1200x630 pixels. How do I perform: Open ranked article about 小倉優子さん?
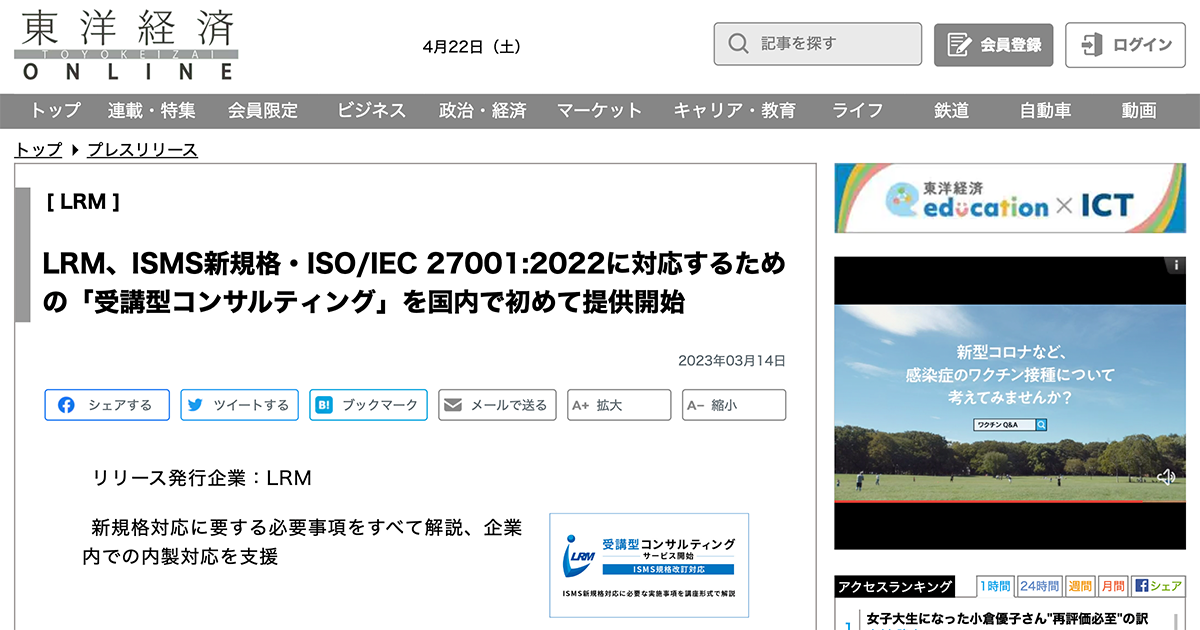[x=1008, y=619]
